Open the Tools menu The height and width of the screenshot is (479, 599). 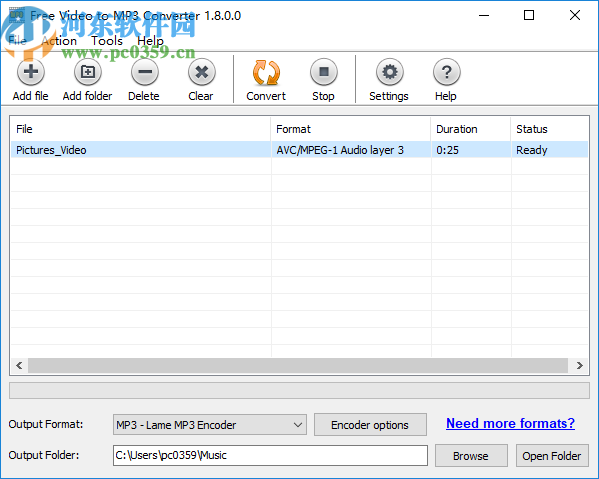107,40
